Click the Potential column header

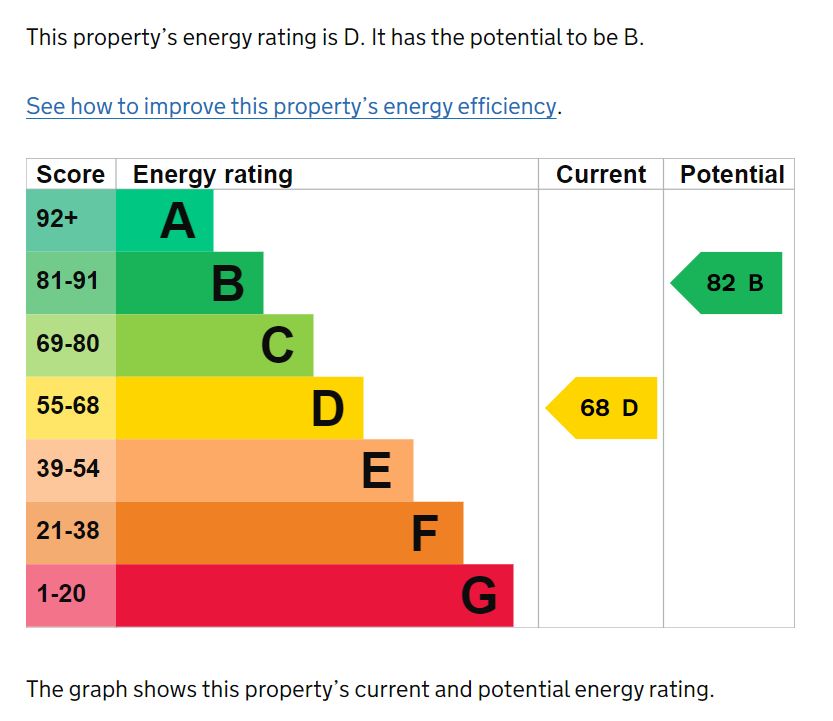pyautogui.click(x=732, y=175)
